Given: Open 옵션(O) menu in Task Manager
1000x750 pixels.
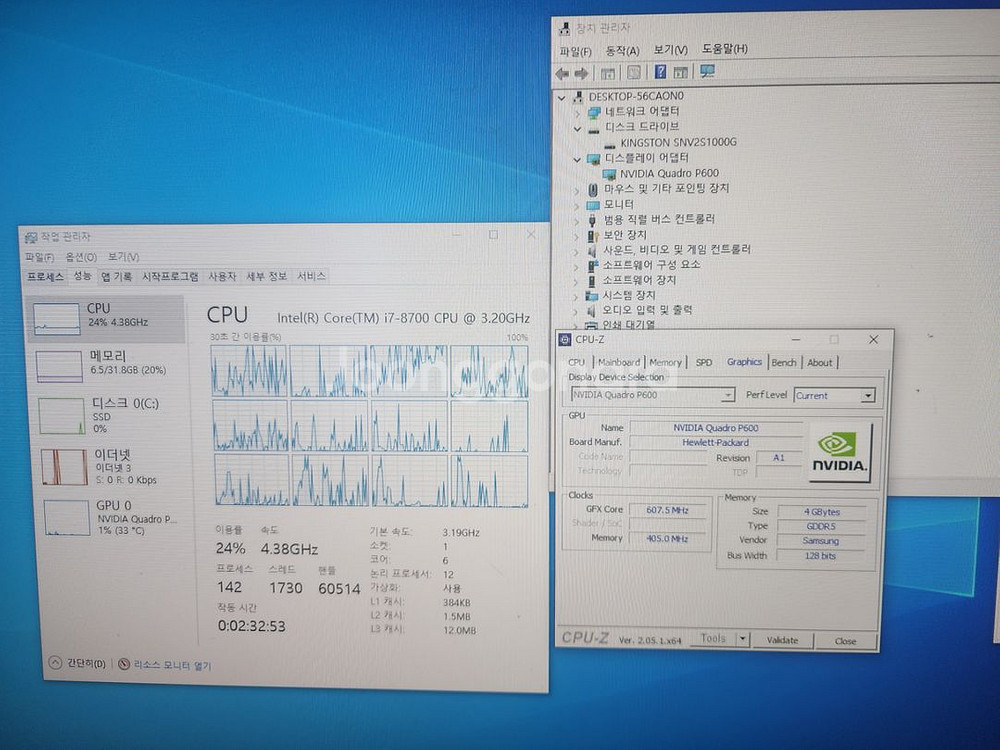Looking at the screenshot, I should click(81, 257).
